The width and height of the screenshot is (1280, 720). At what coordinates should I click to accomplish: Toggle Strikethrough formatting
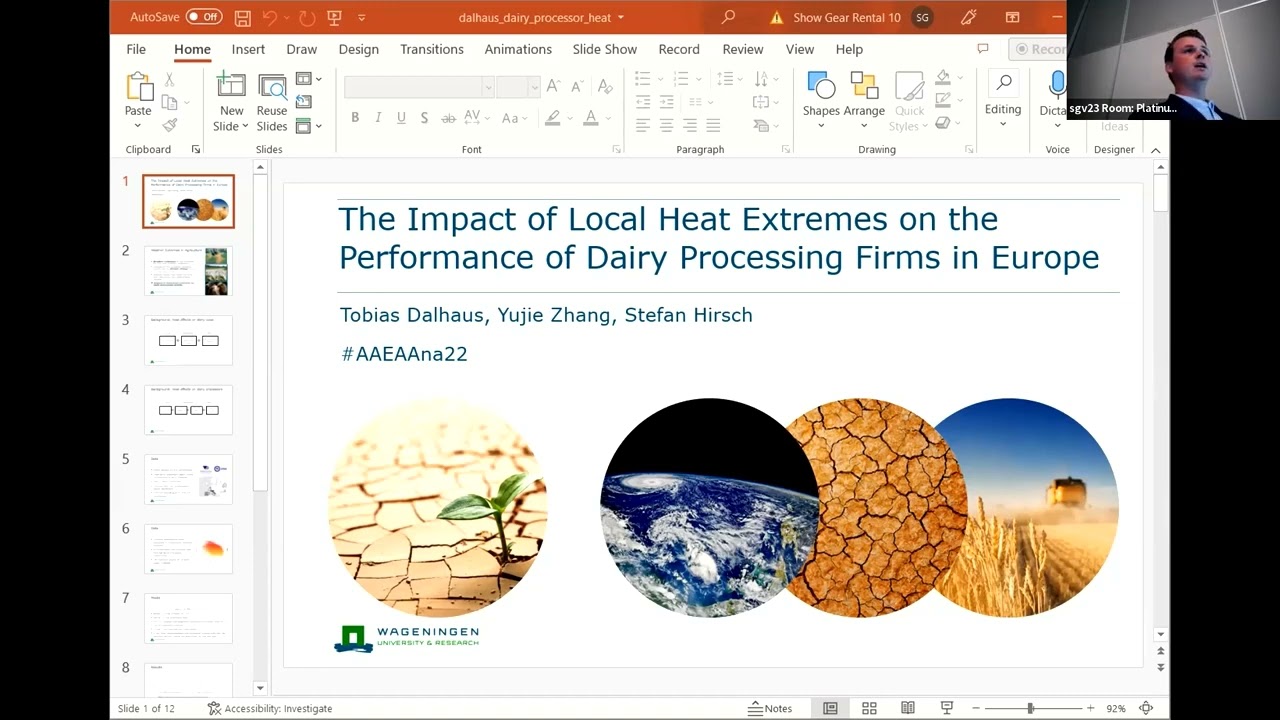pos(449,118)
